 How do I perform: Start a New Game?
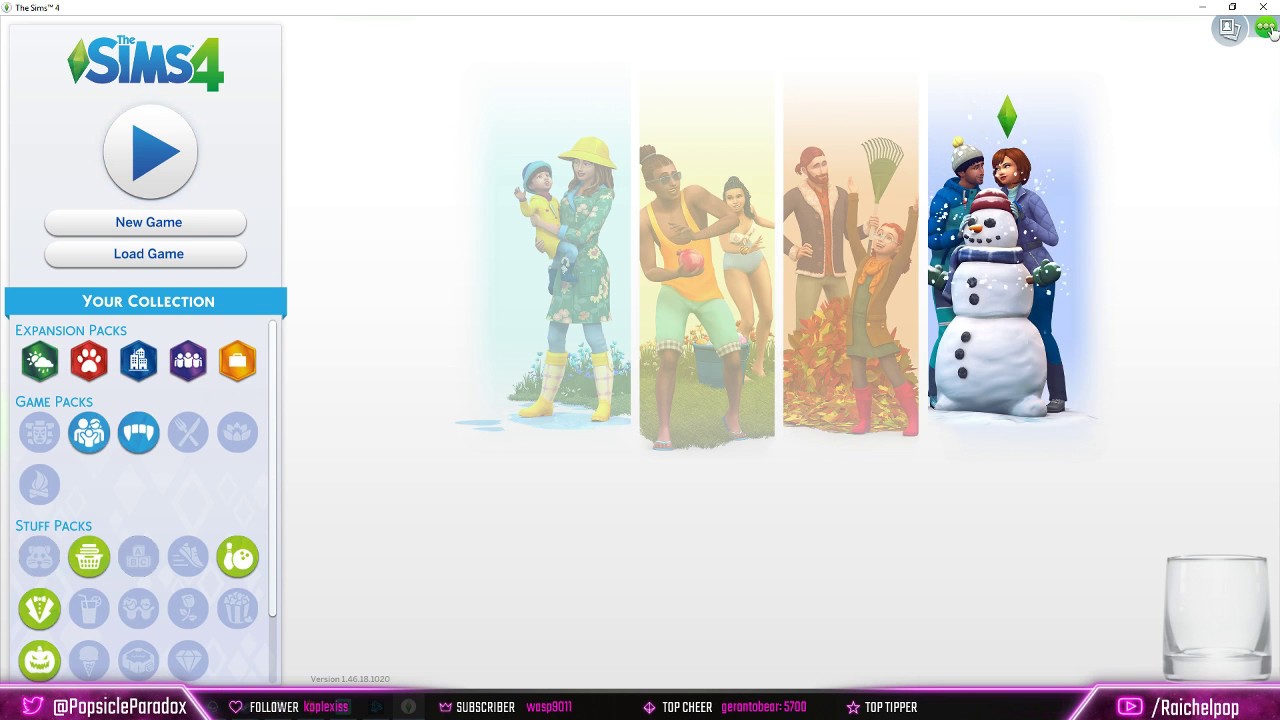pyautogui.click(x=148, y=222)
